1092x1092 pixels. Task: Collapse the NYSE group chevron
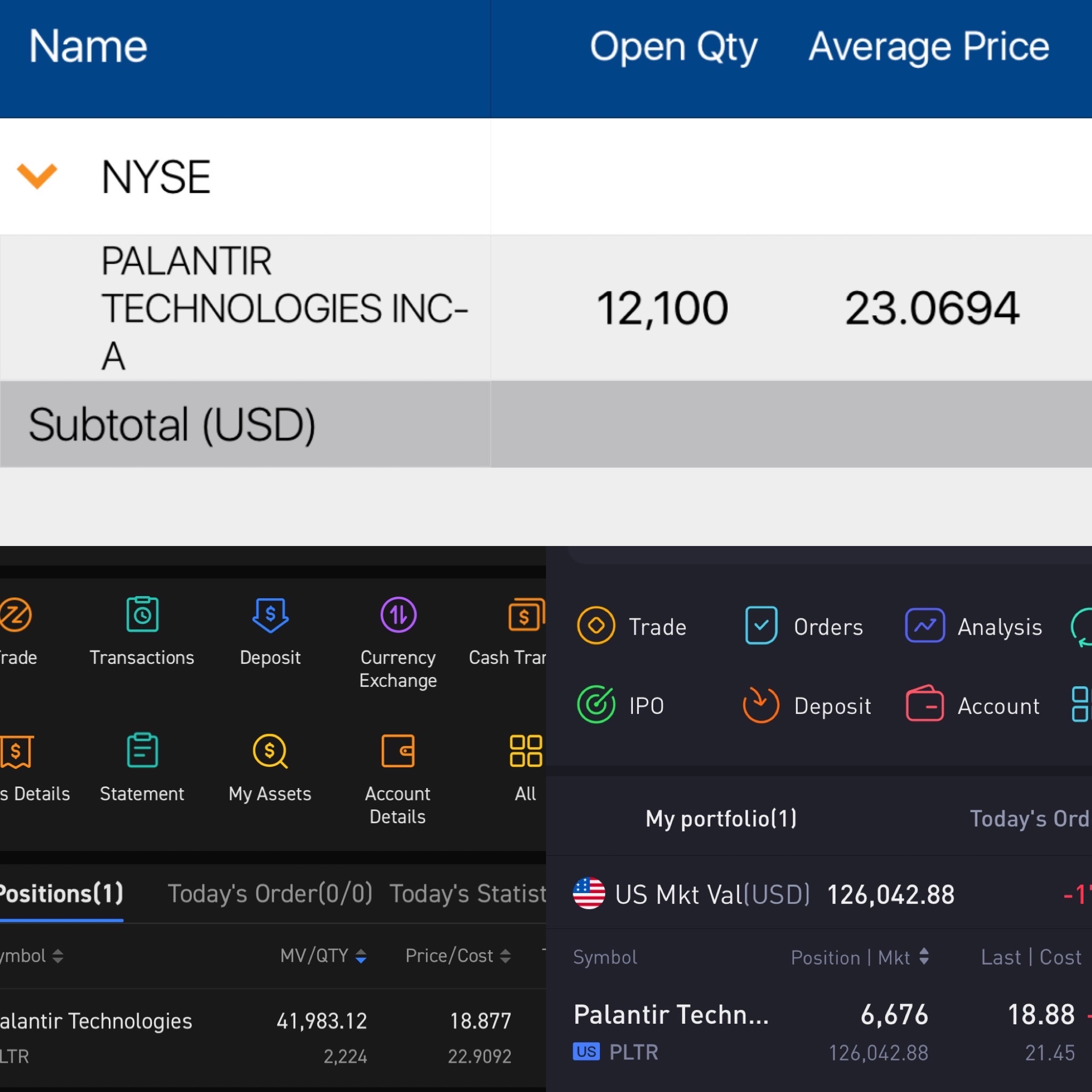click(37, 176)
